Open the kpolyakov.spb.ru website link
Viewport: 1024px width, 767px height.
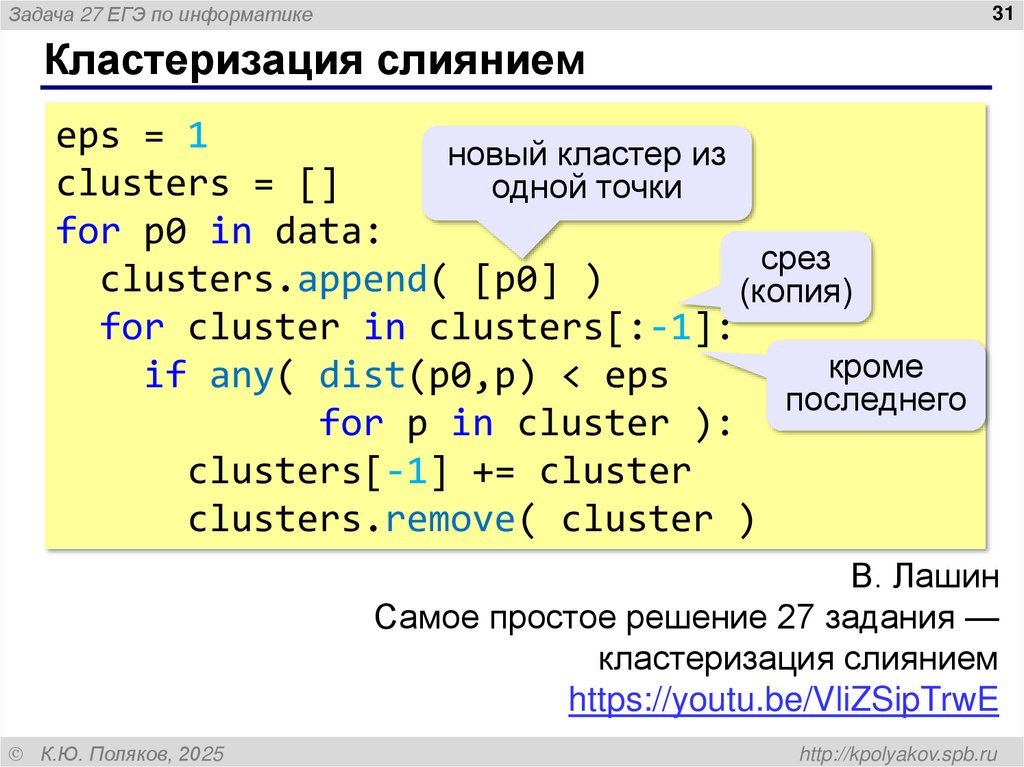coord(901,753)
